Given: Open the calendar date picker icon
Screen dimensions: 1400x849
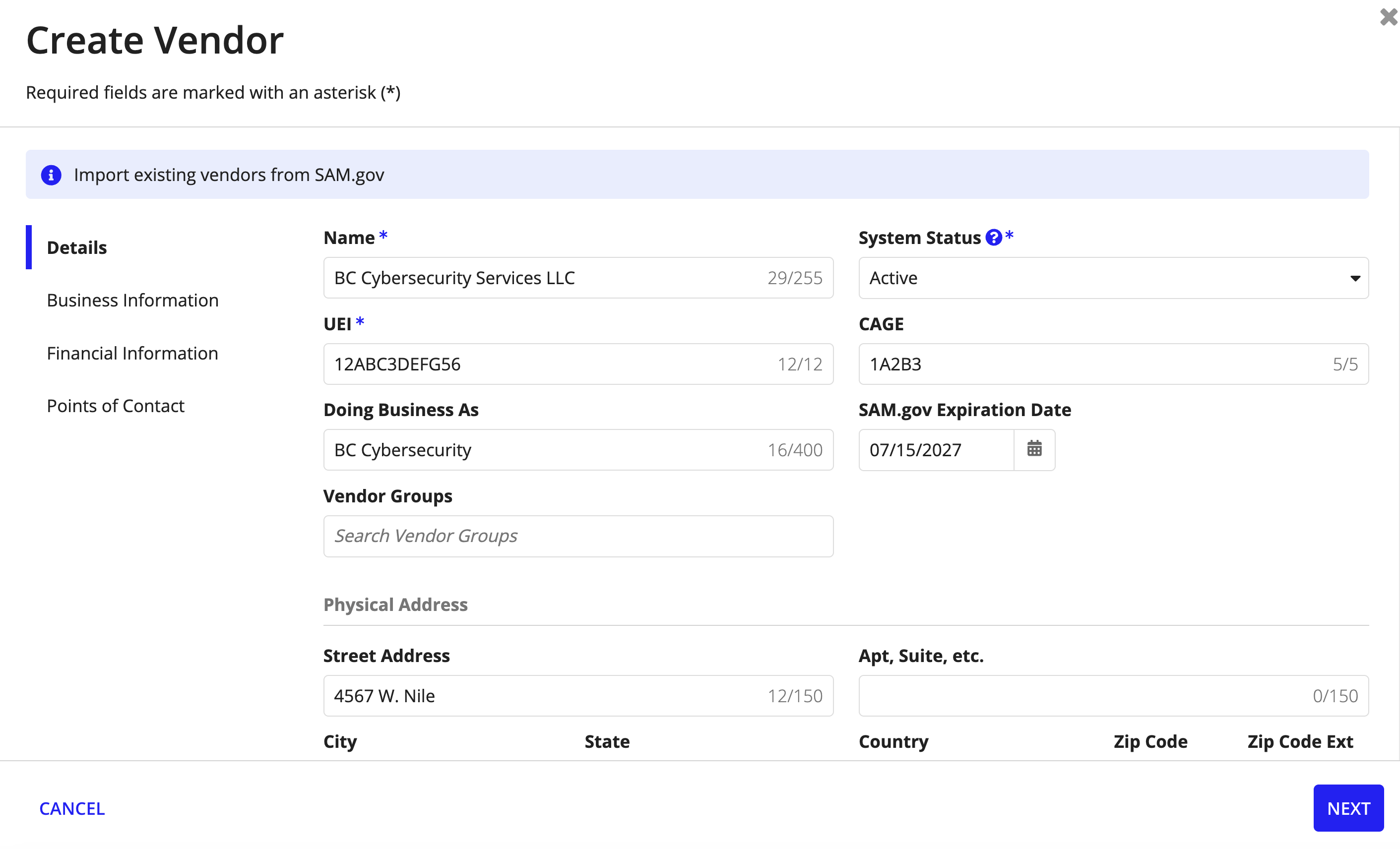Looking at the screenshot, I should [1034, 449].
